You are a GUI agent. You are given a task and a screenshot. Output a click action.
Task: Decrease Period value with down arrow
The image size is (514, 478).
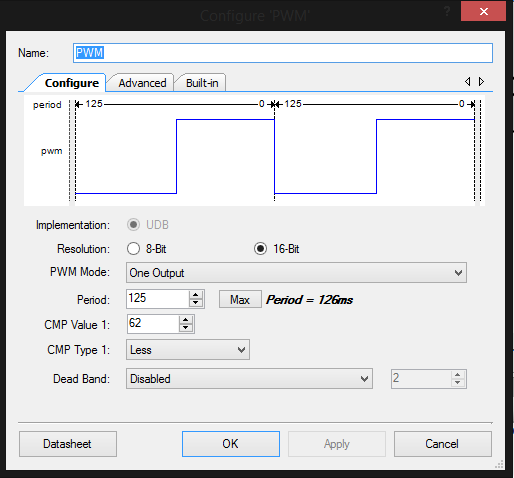tap(196, 303)
